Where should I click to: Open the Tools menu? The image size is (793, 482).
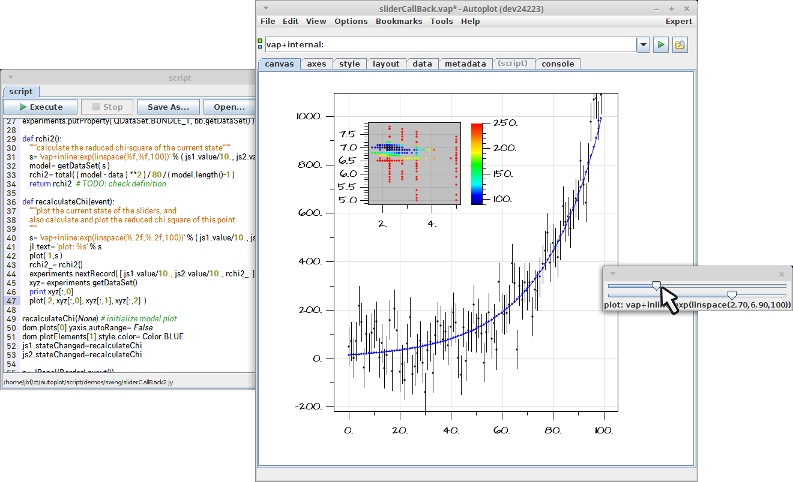(x=442, y=21)
